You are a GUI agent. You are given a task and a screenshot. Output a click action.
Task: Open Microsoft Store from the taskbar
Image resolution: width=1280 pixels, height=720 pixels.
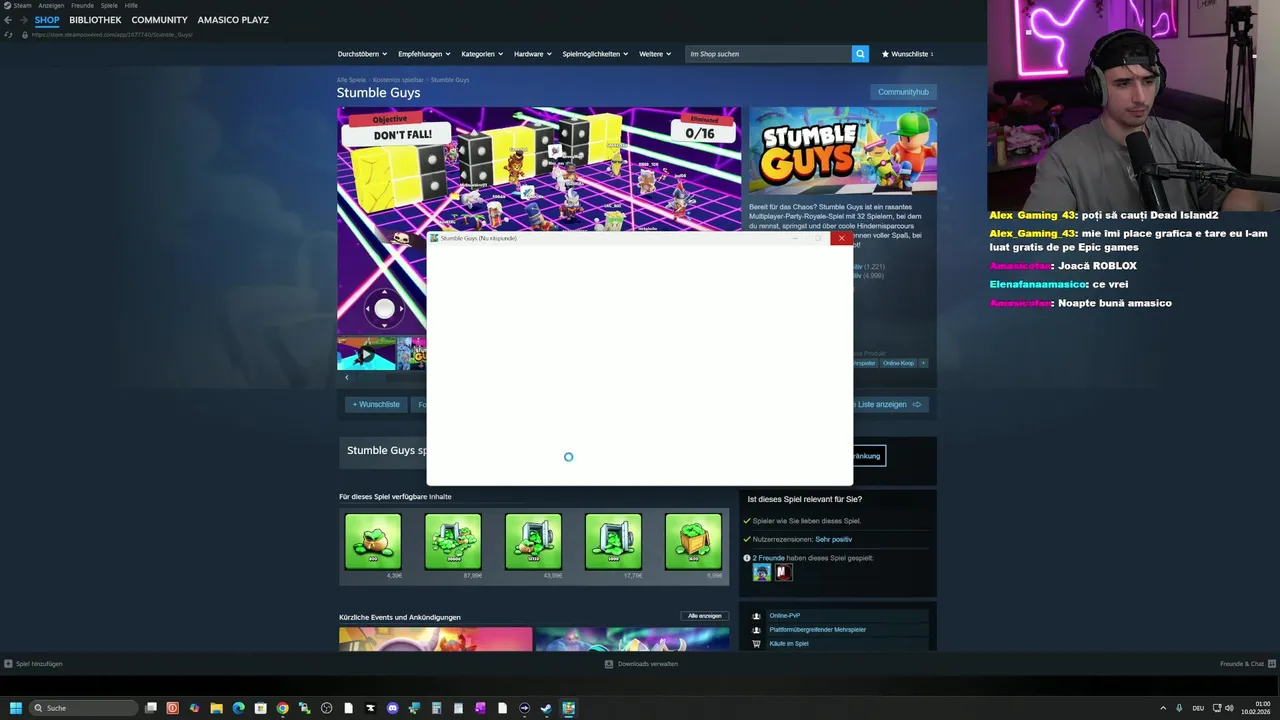click(260, 708)
